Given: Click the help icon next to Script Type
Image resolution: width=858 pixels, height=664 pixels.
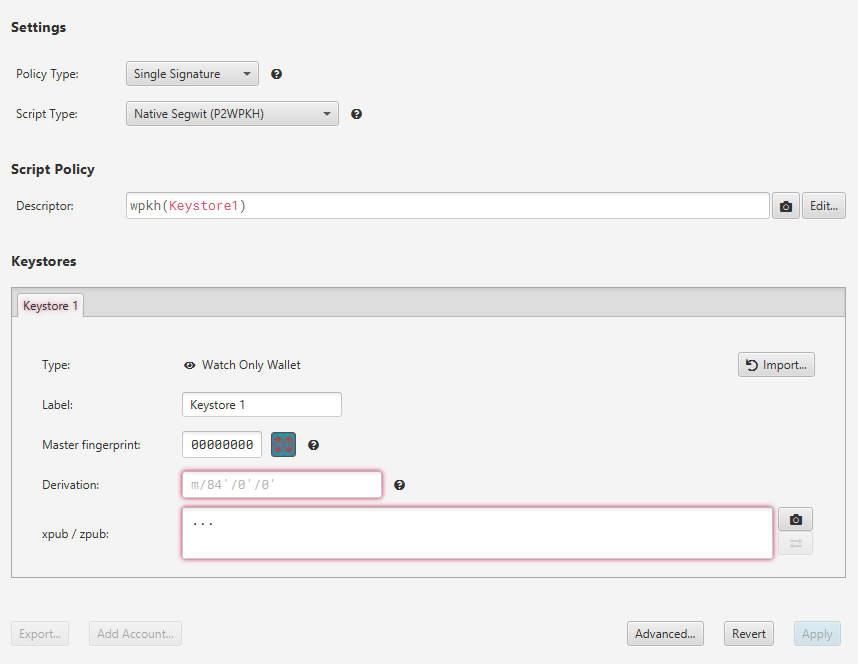Looking at the screenshot, I should 357,114.
